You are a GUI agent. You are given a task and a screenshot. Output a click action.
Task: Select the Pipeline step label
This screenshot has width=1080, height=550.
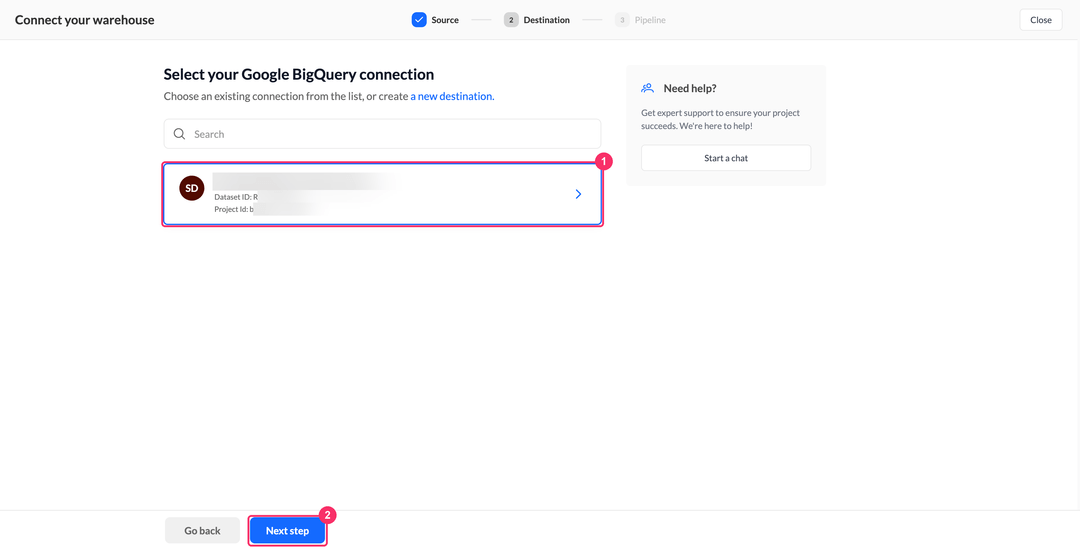click(x=650, y=20)
